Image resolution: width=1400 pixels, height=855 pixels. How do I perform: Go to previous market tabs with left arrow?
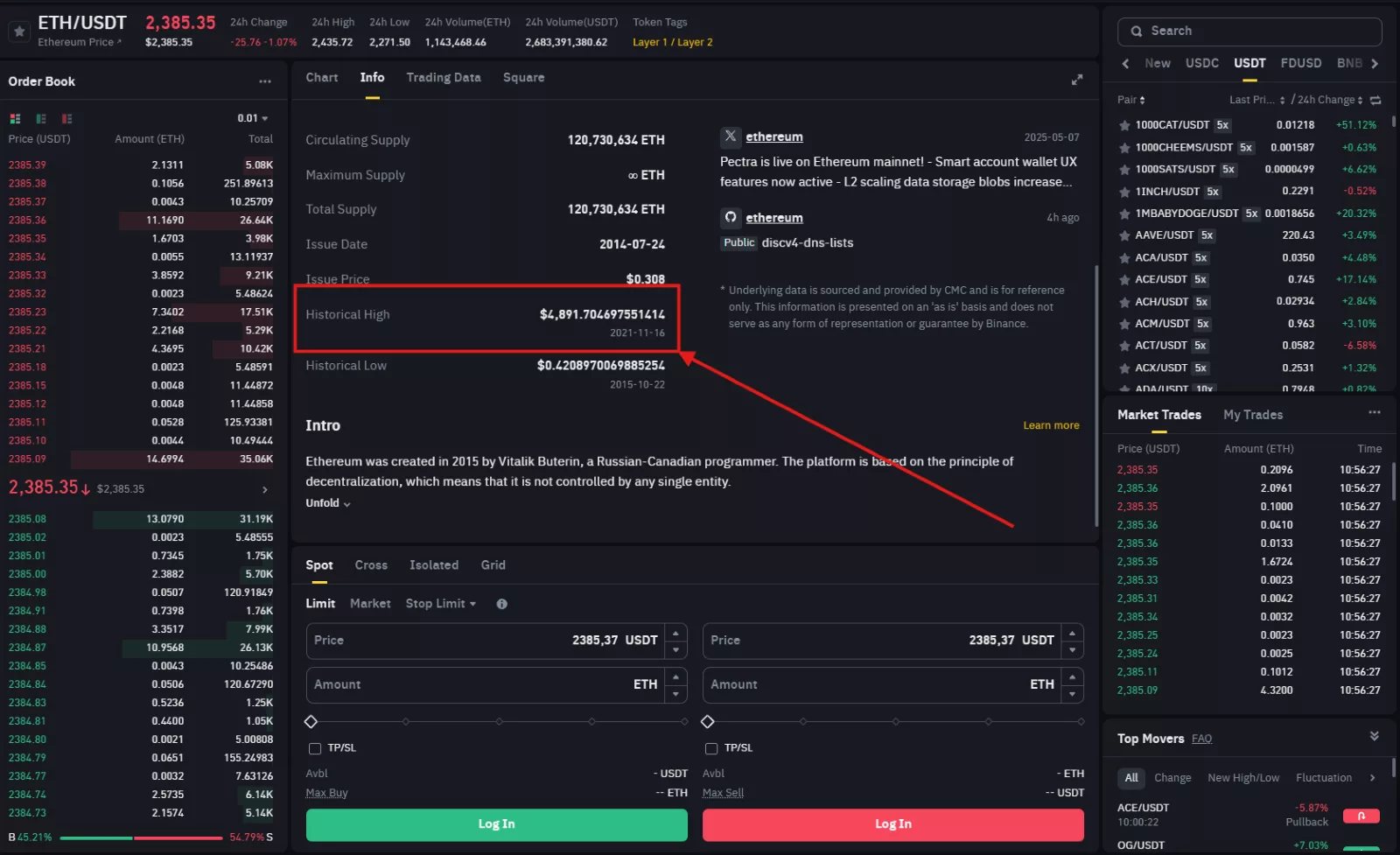(x=1125, y=63)
